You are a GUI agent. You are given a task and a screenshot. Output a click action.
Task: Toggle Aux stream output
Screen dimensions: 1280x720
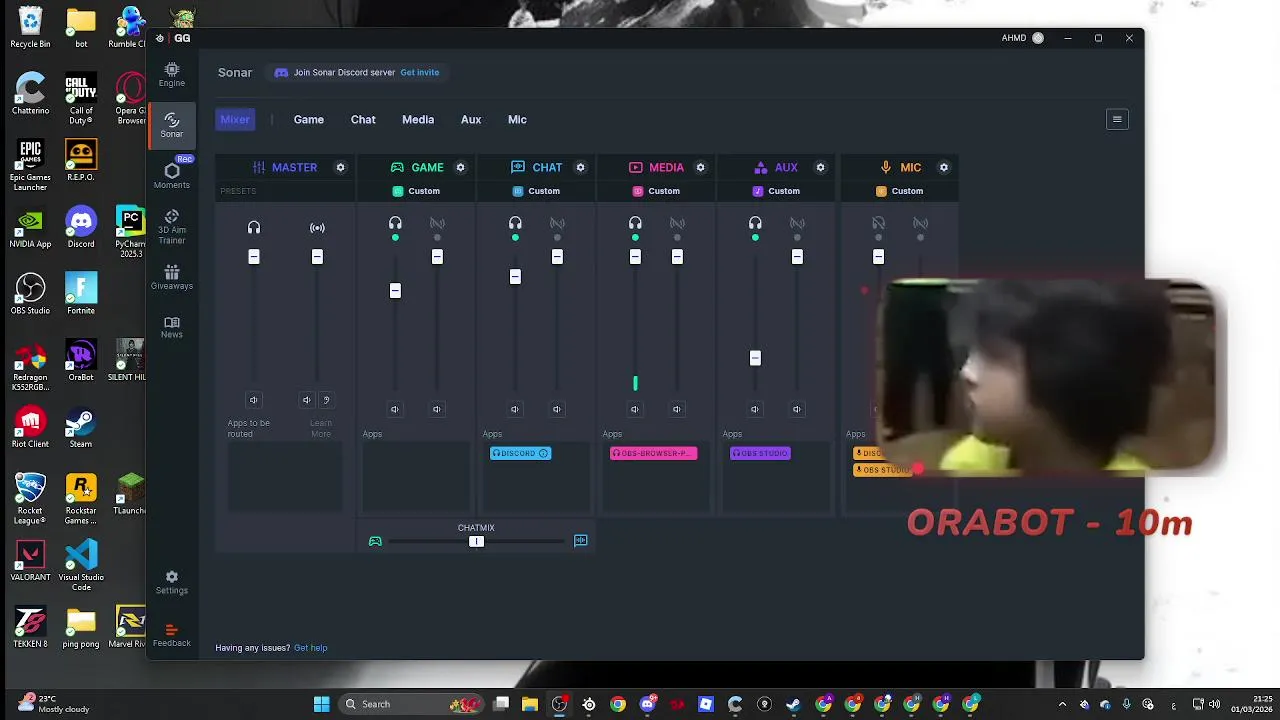pyautogui.click(x=797, y=224)
